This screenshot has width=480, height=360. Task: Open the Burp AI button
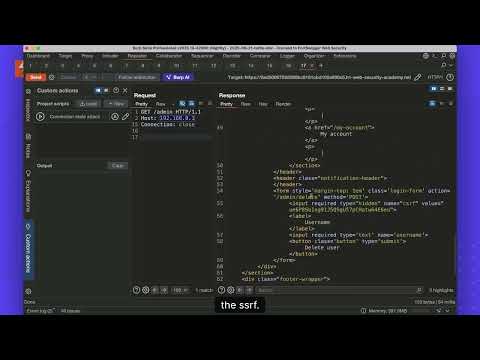(x=178, y=77)
